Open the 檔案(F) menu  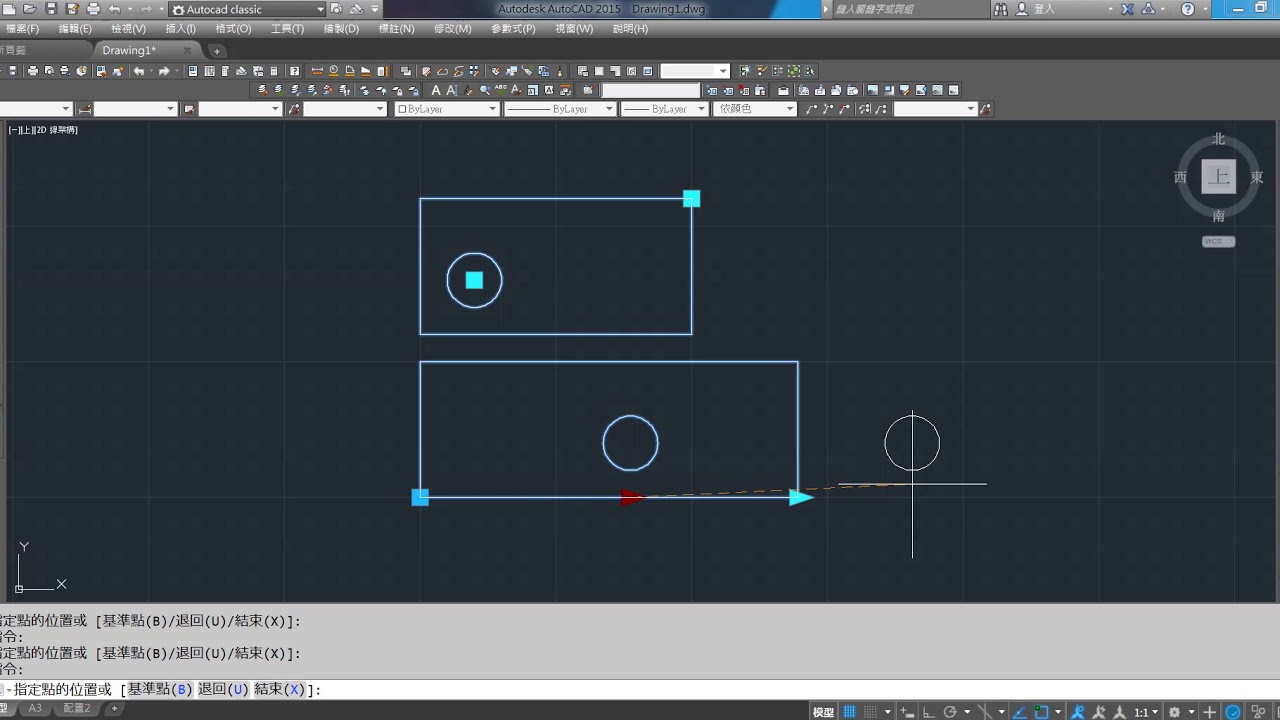[20, 29]
